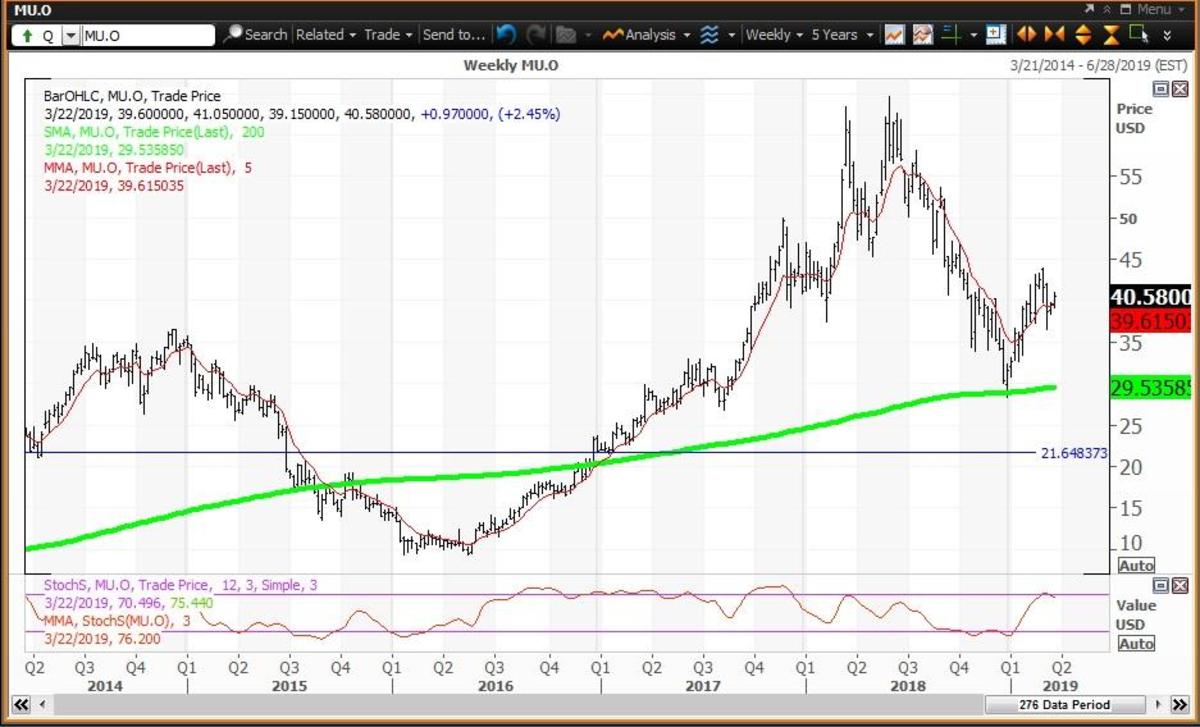This screenshot has height=727, width=1200.
Task: Click the green rectangle zoom selection icon
Action: pyautogui.click(x=1138, y=35)
